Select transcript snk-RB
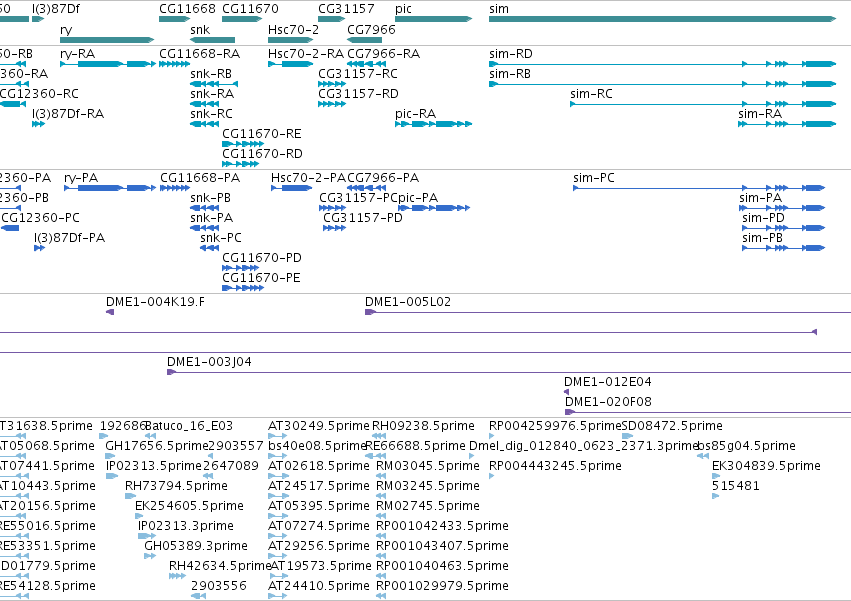851x601 pixels. click(214, 84)
